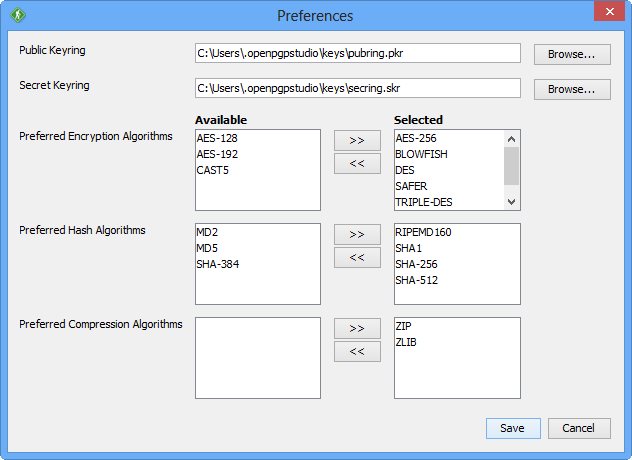632x460 pixels.
Task: Remove hash algorithm with << button
Action: click(x=357, y=258)
